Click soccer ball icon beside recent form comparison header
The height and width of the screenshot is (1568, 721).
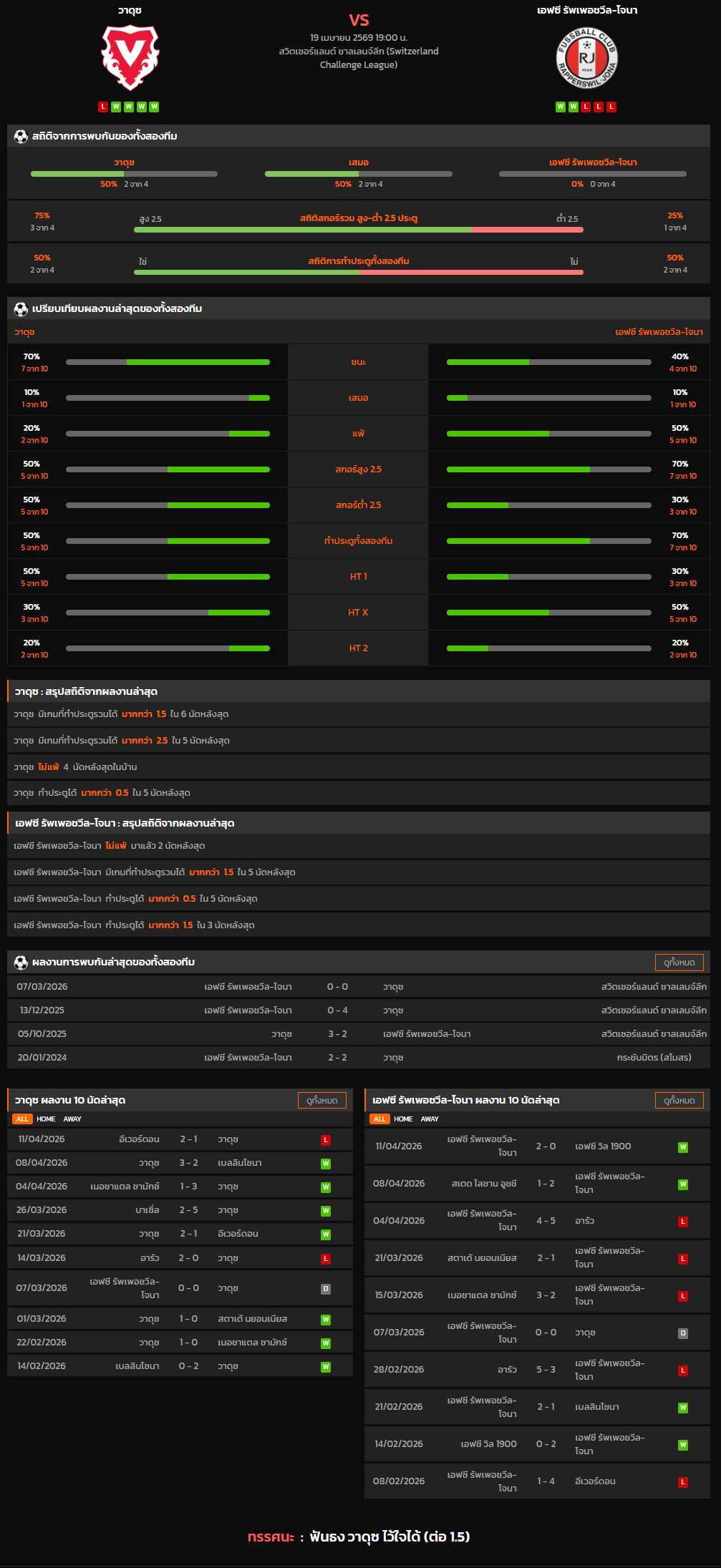pyautogui.click(x=21, y=308)
